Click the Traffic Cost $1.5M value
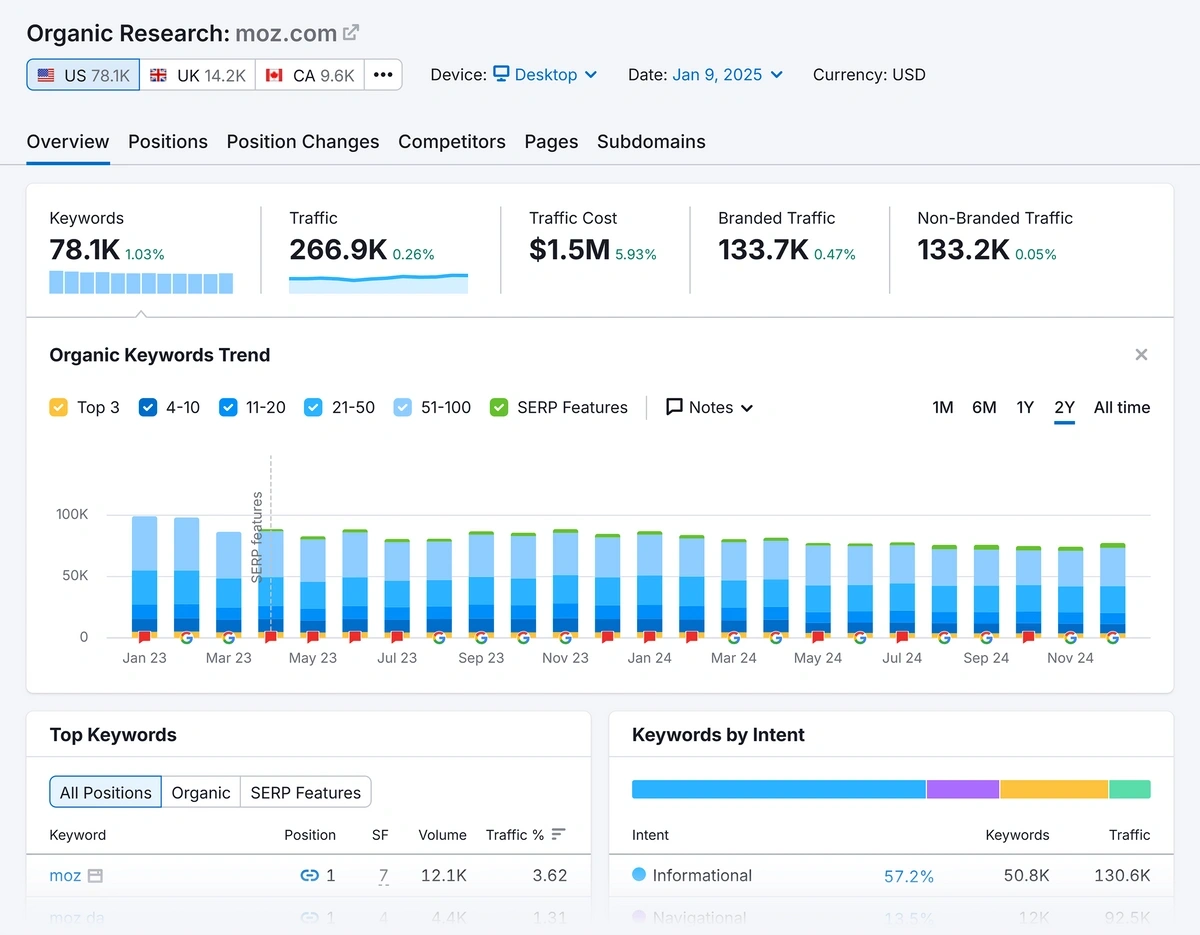 pyautogui.click(x=569, y=250)
